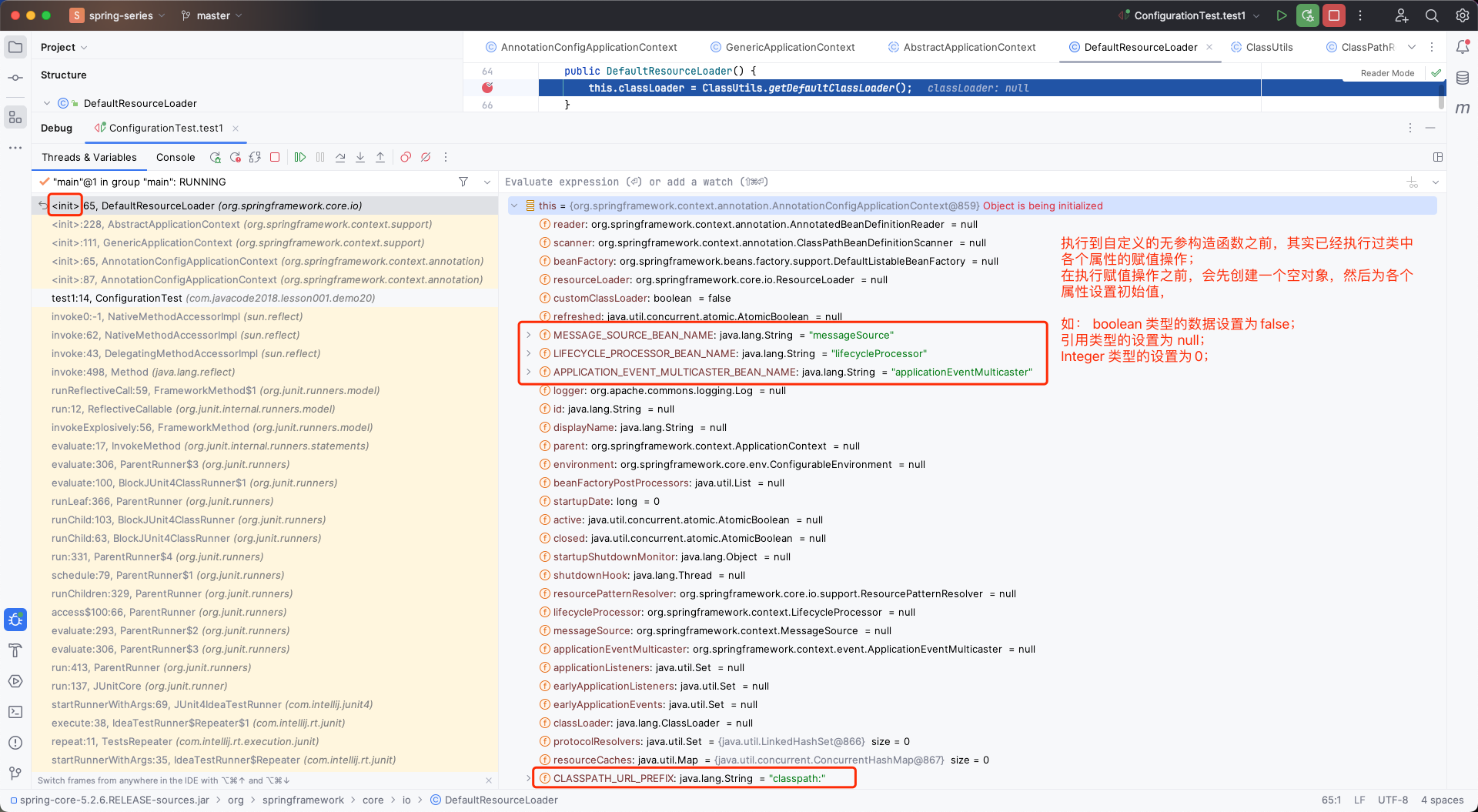
Task: Stop the debug session from debug toolbar
Action: (275, 157)
